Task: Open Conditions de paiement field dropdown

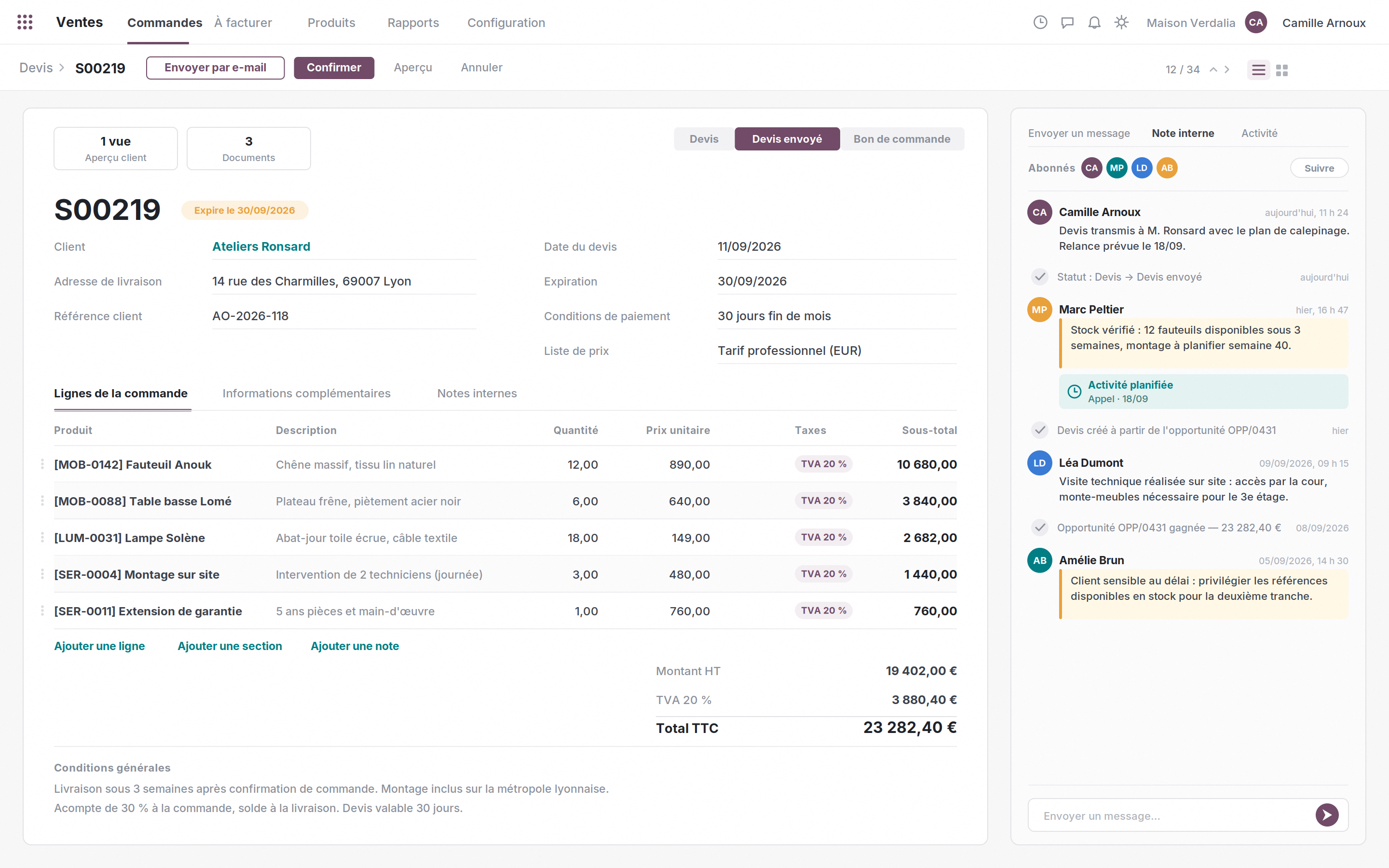Action: (x=836, y=316)
